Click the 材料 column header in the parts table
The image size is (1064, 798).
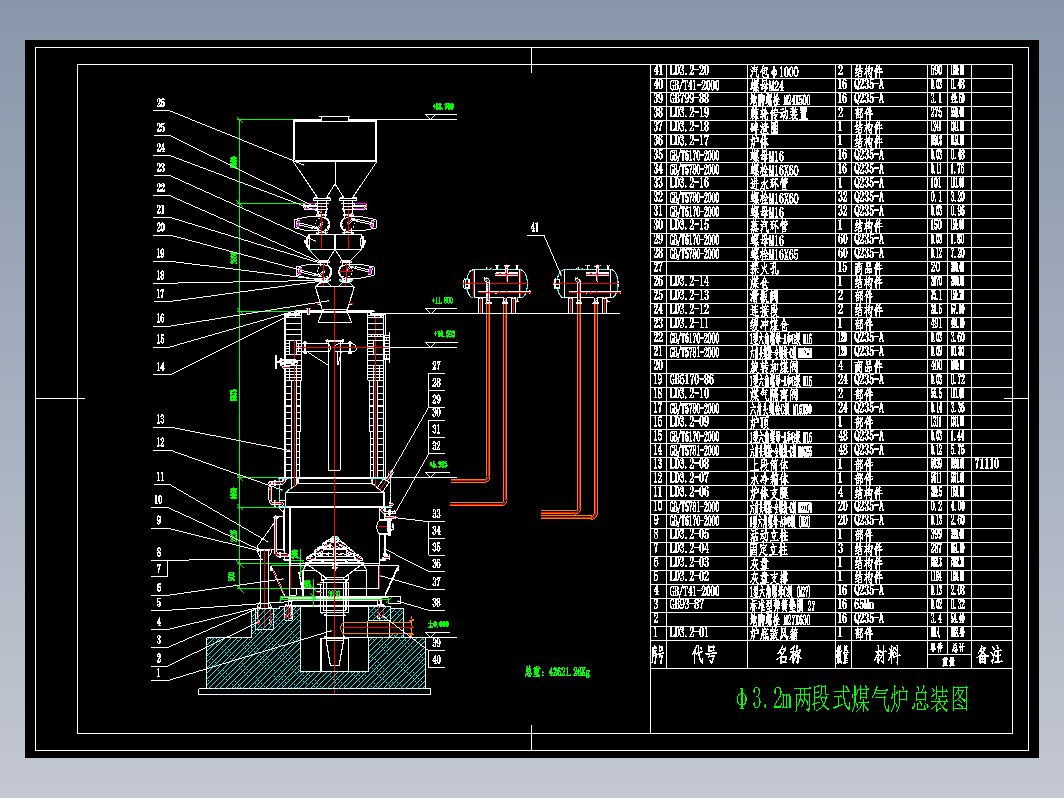886,655
